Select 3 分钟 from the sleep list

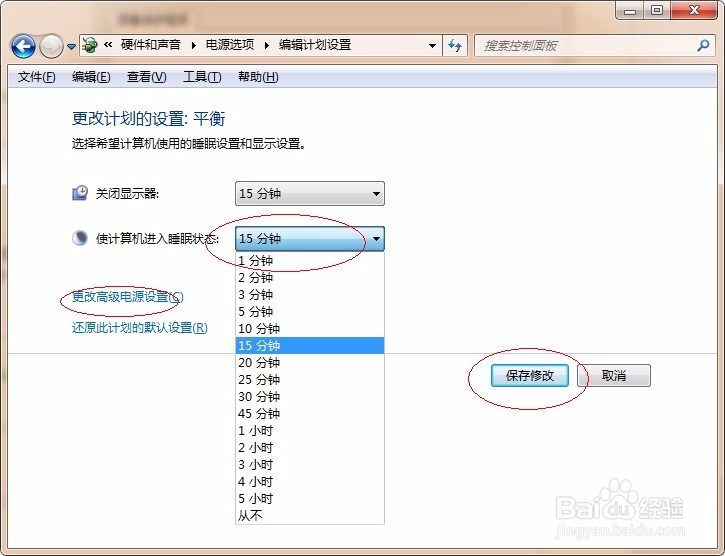point(310,295)
